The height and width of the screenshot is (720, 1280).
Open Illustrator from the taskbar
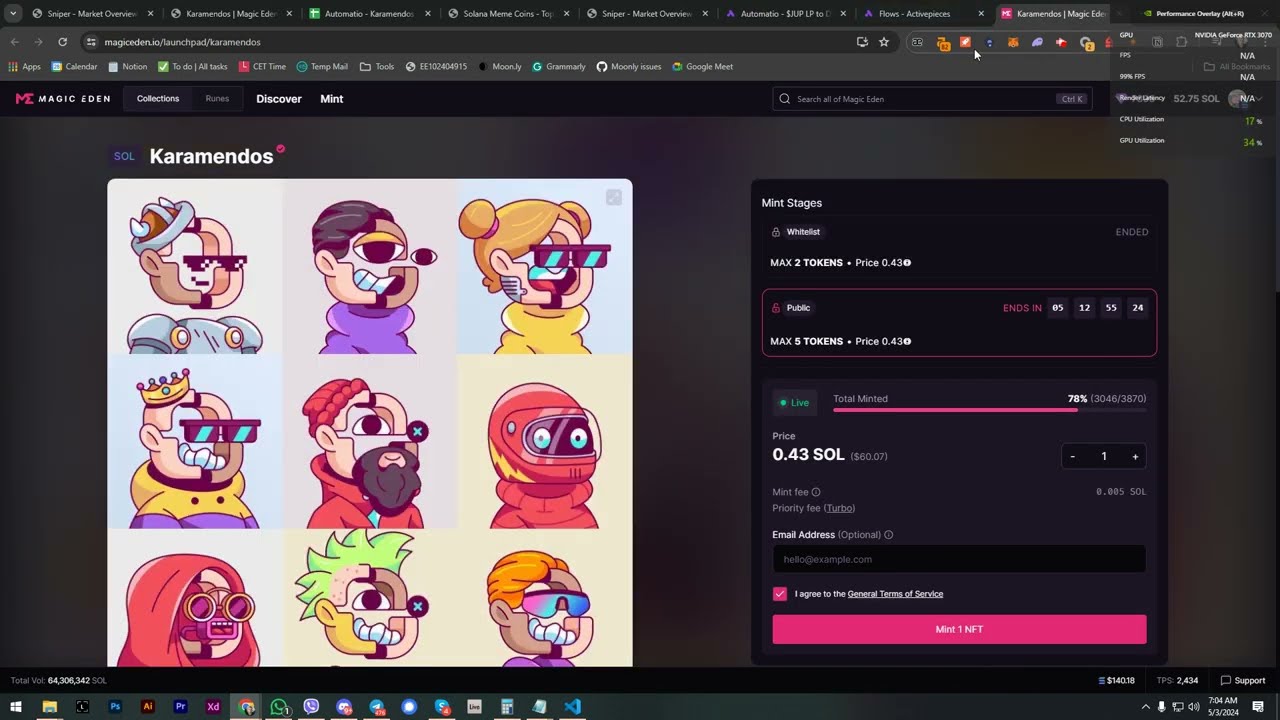tap(148, 706)
